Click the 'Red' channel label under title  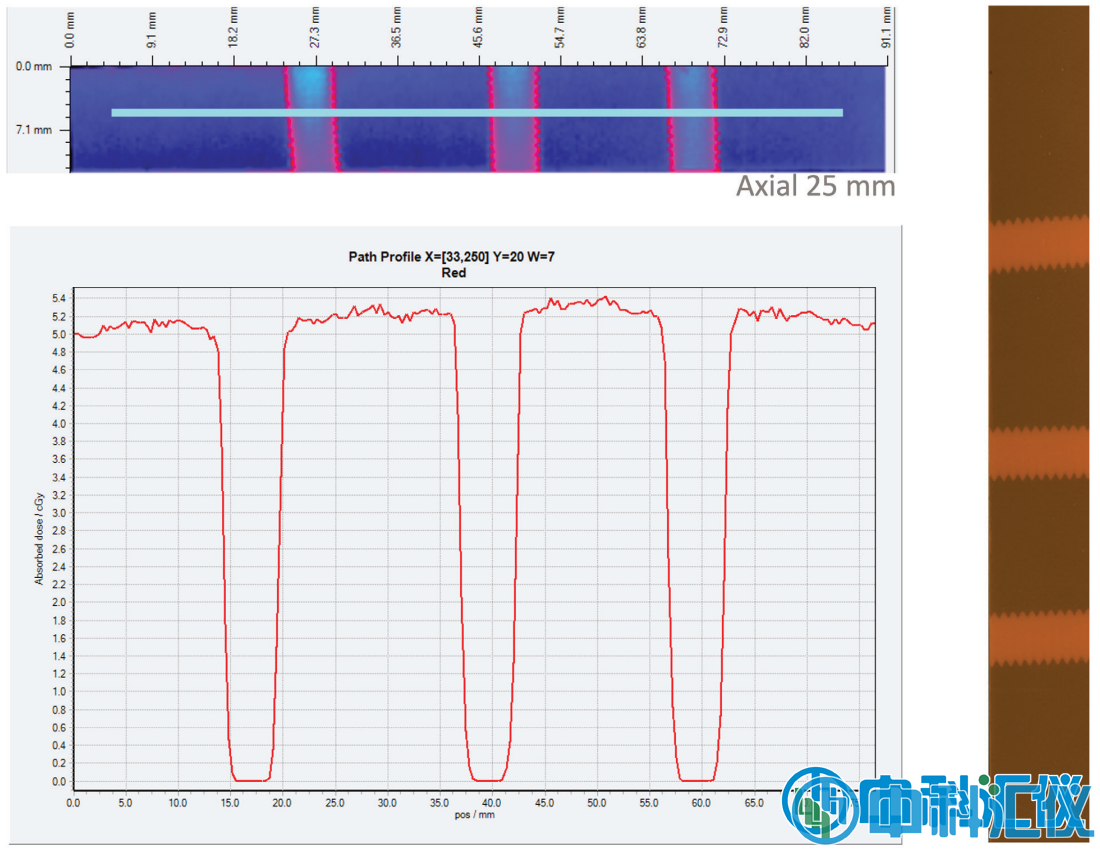pos(453,273)
